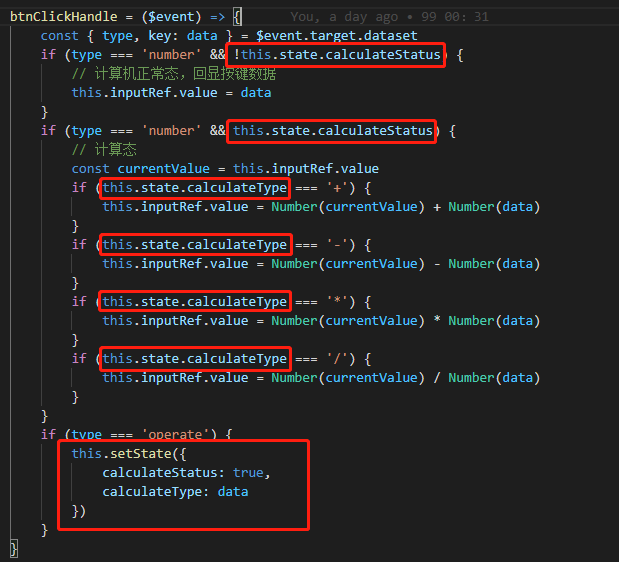This screenshot has height=562, width=619.
Task: Click the comment '// 计算机正常态,回显按键数据'
Action: point(174,74)
